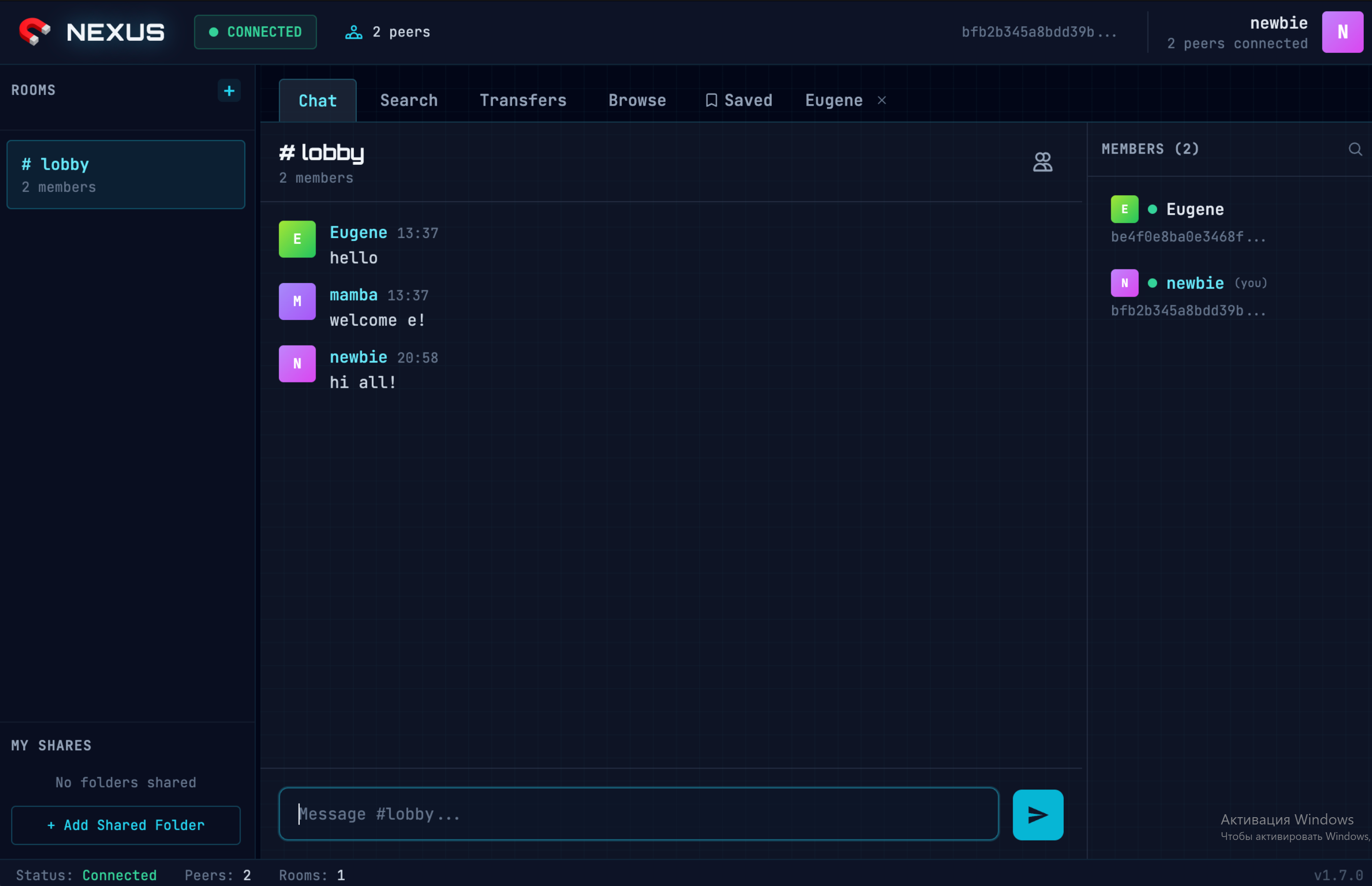Screen dimensions: 1372x886
Task: Click Eugene's avatar in members list
Action: (x=1124, y=209)
